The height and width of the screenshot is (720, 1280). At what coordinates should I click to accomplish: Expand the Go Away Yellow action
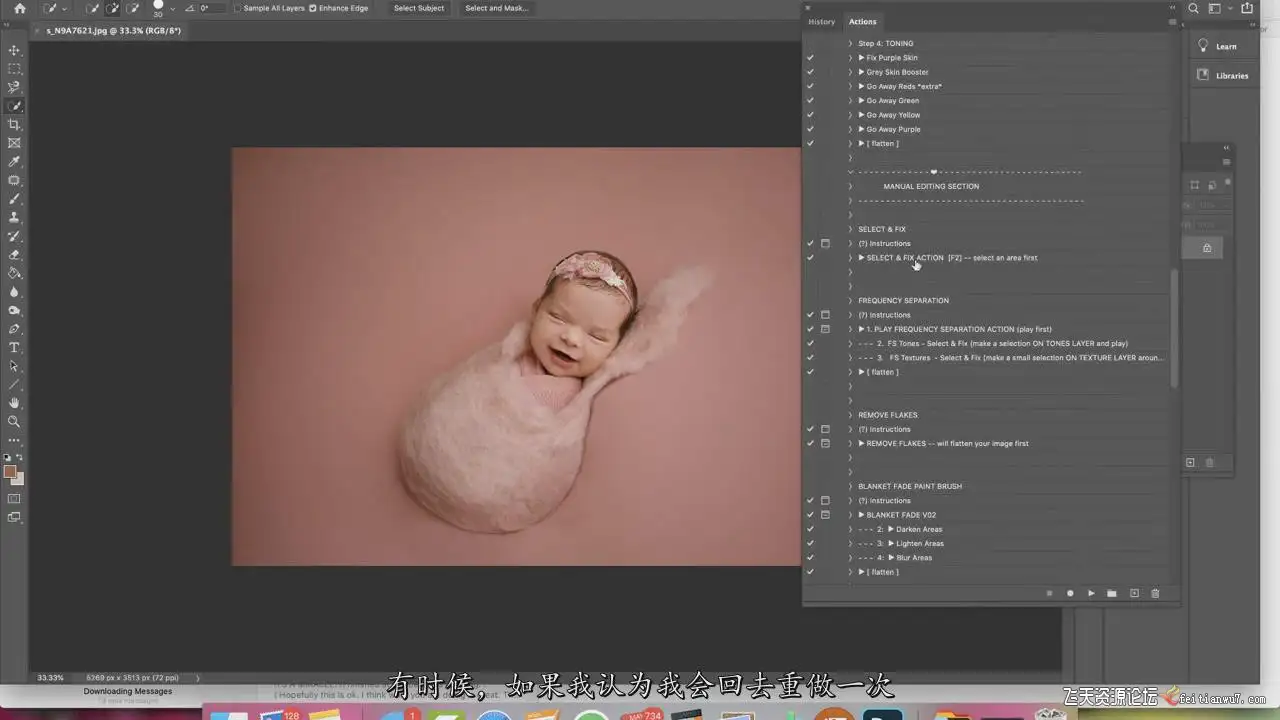(x=850, y=115)
